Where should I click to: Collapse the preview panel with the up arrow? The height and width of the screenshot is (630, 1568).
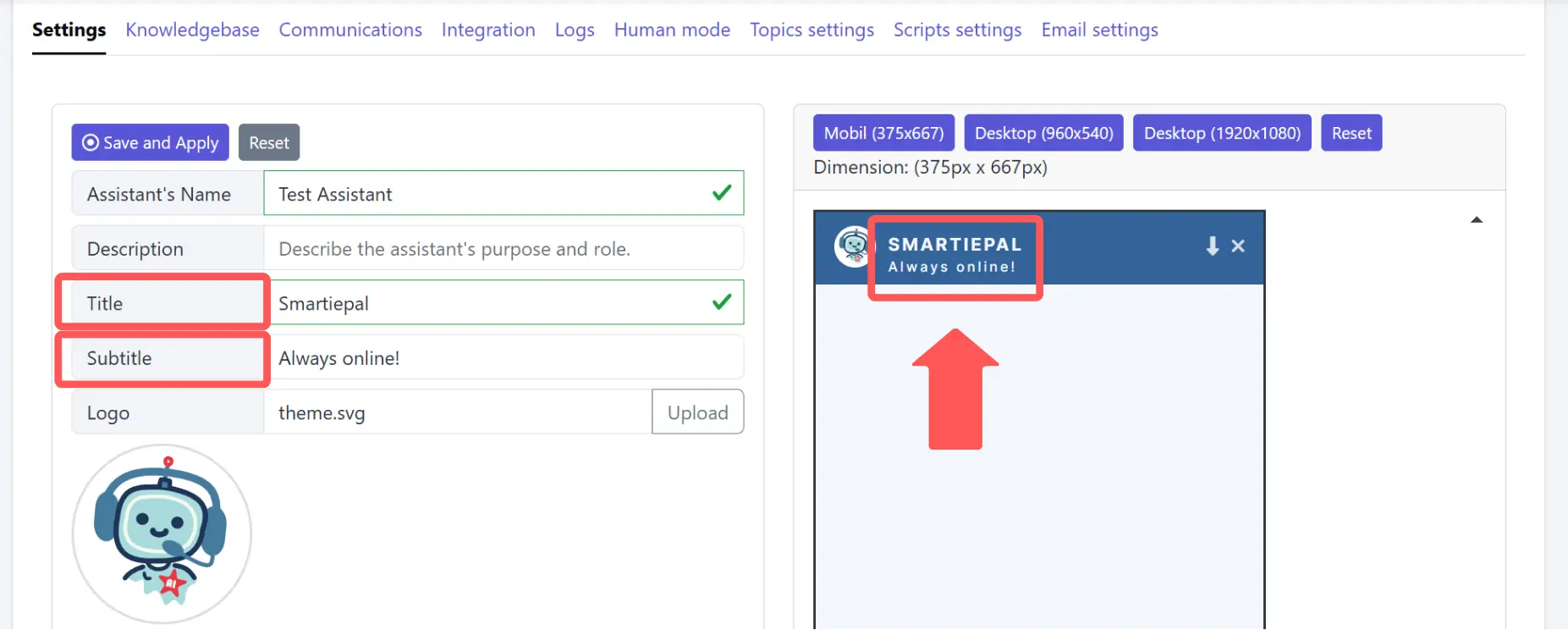1477,219
